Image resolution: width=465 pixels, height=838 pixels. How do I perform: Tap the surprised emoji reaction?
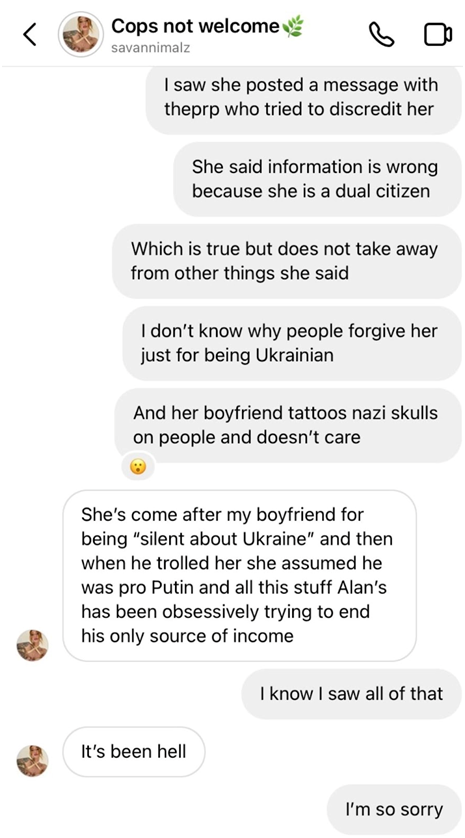(x=138, y=468)
